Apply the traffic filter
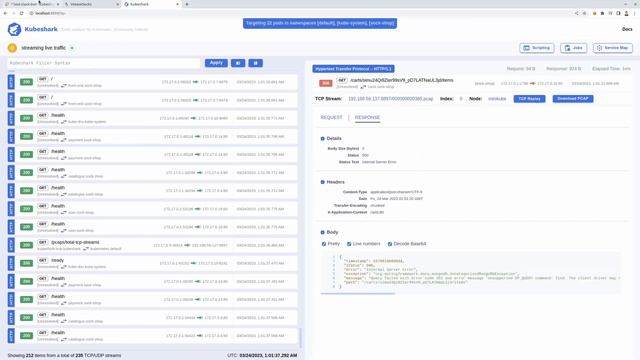 pyautogui.click(x=216, y=63)
